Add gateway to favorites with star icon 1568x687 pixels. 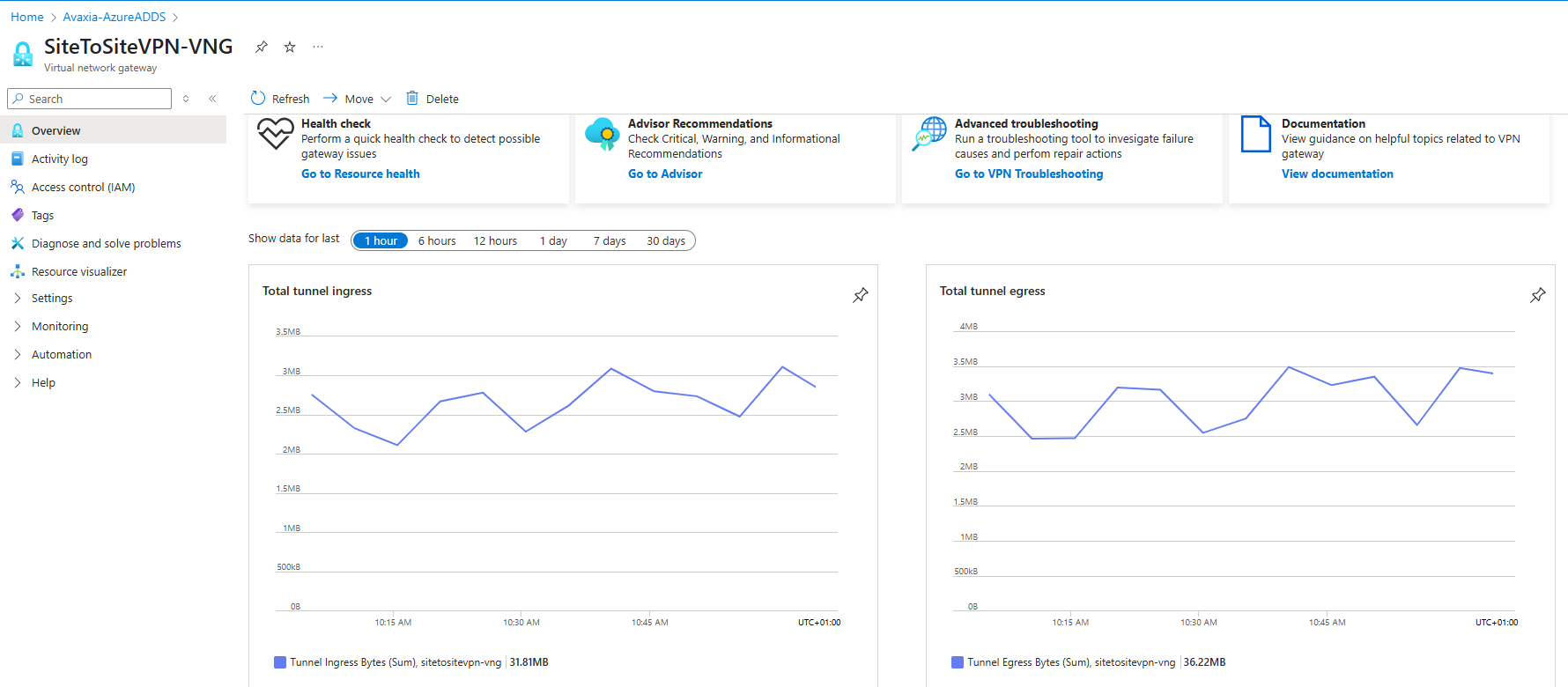pos(290,47)
